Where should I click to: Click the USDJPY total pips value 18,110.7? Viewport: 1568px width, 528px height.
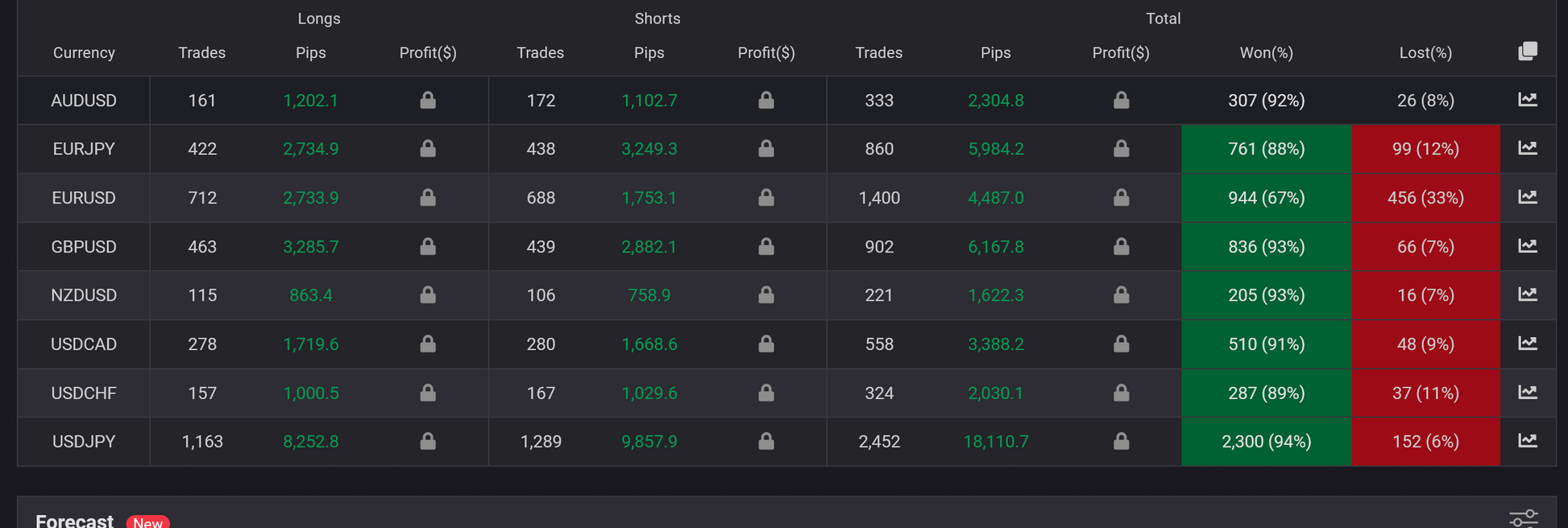995,442
